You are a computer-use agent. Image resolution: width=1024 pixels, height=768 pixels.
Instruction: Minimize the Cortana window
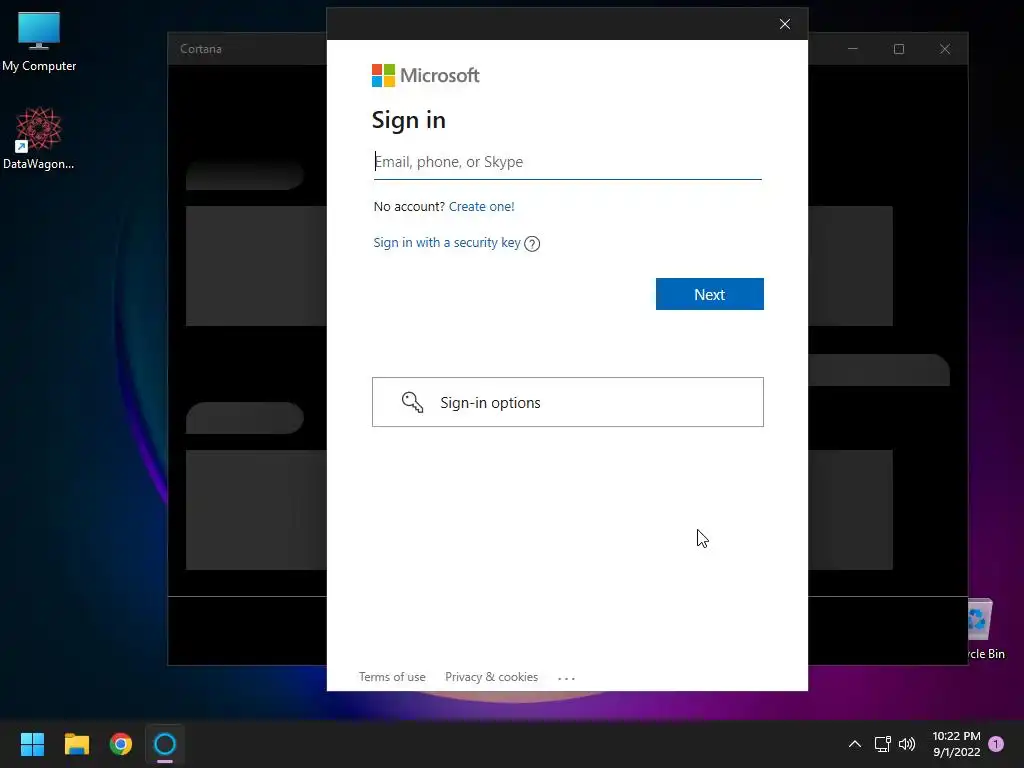tap(852, 49)
